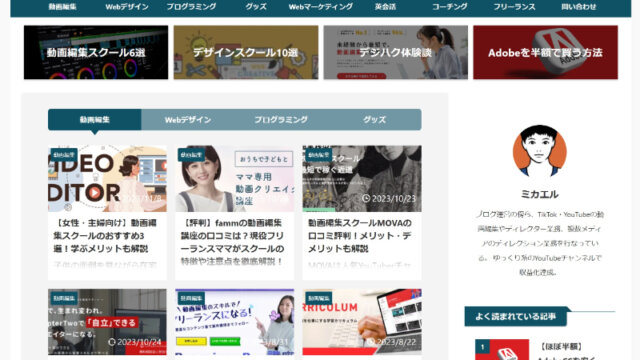640x360 pixels.
Task: Open the CURRICULUM thumbnail dated 2023/8/22
Action: coord(362,322)
